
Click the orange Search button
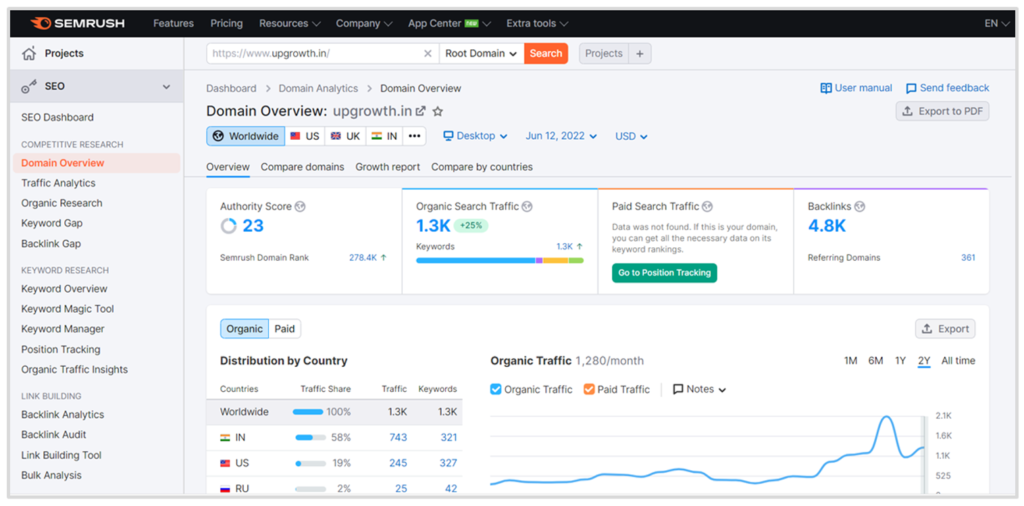point(546,54)
